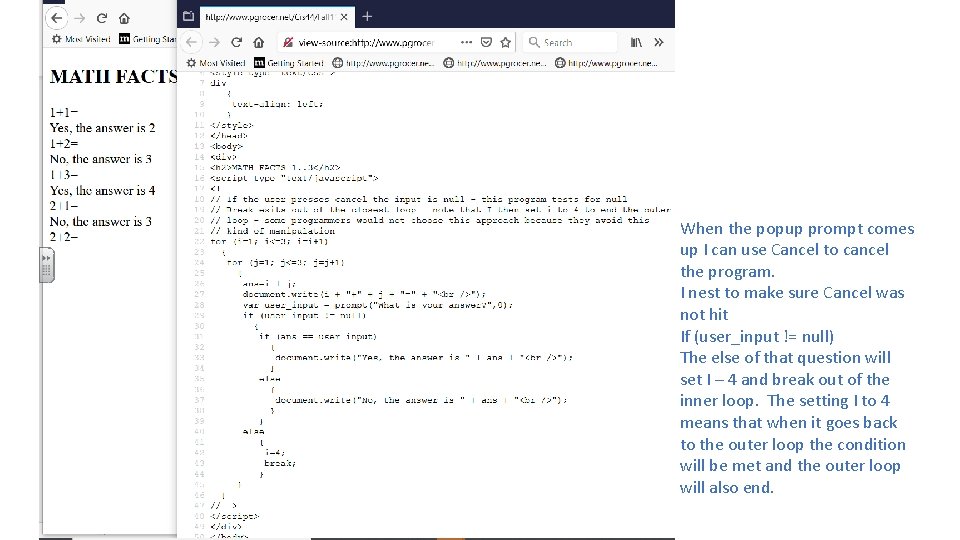This screenshot has height=540, width=960.
Task: Click the prompt 'What is your answer' code line
Action: [378, 305]
